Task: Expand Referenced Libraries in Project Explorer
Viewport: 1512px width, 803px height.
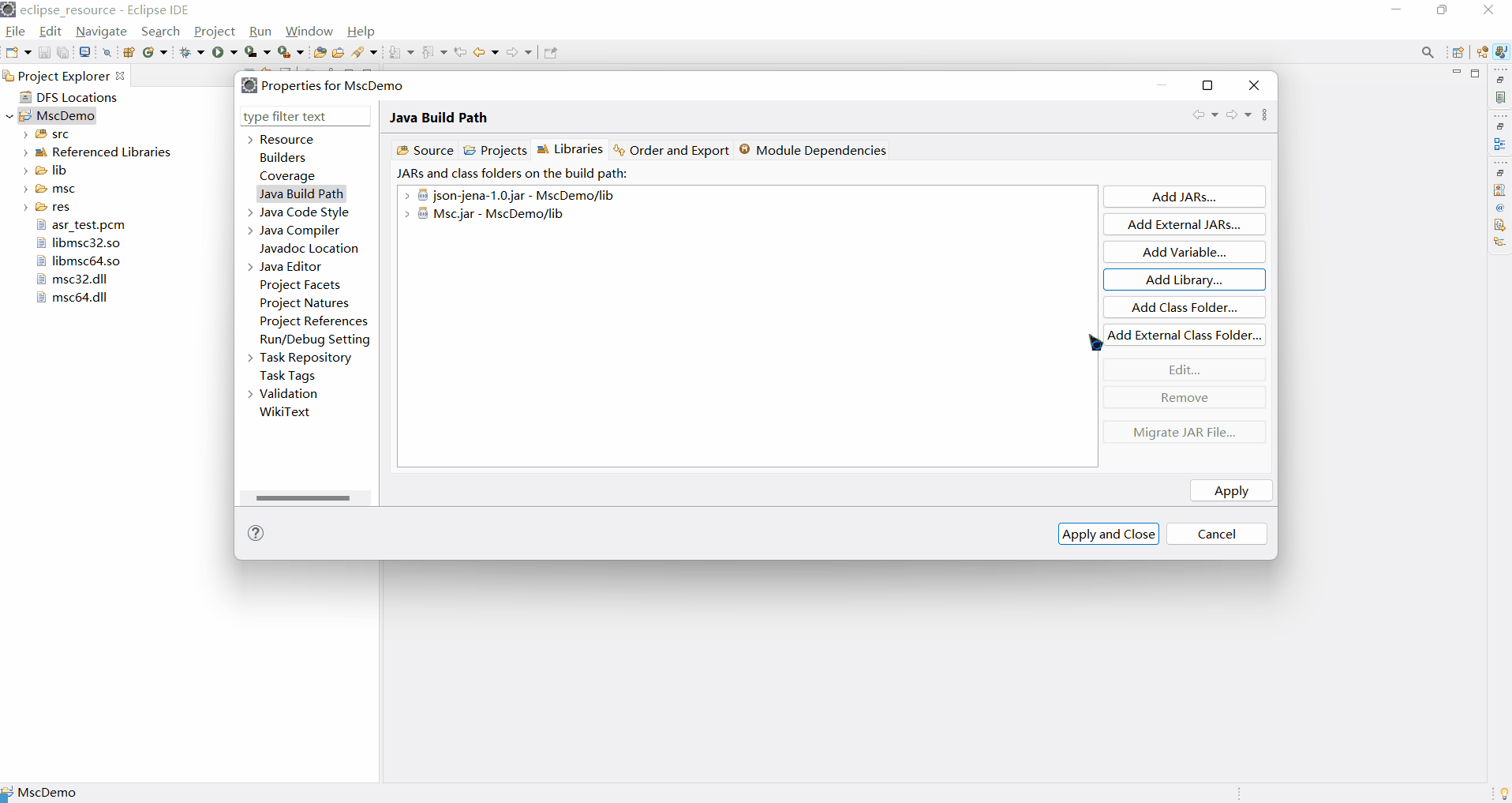Action: 26,152
